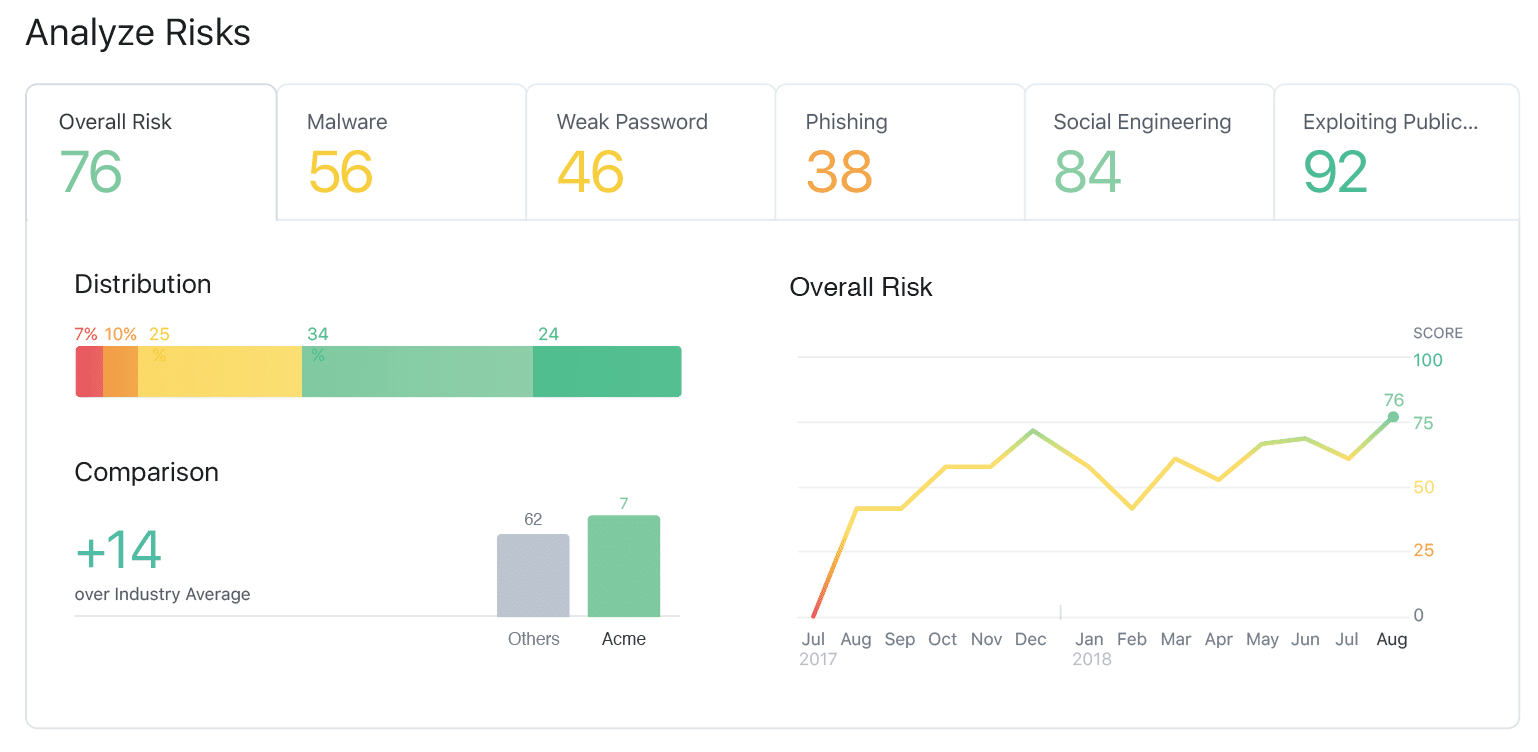Viewport: 1538px width, 752px height.
Task: Select the yellow 25% distribution segment
Action: coord(220,372)
